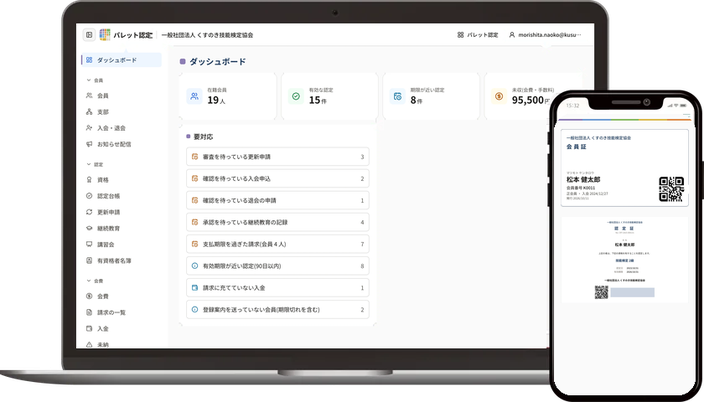Collapse the 会費 sidebar section chevron
This screenshot has height=402, width=704.
coord(88,280)
